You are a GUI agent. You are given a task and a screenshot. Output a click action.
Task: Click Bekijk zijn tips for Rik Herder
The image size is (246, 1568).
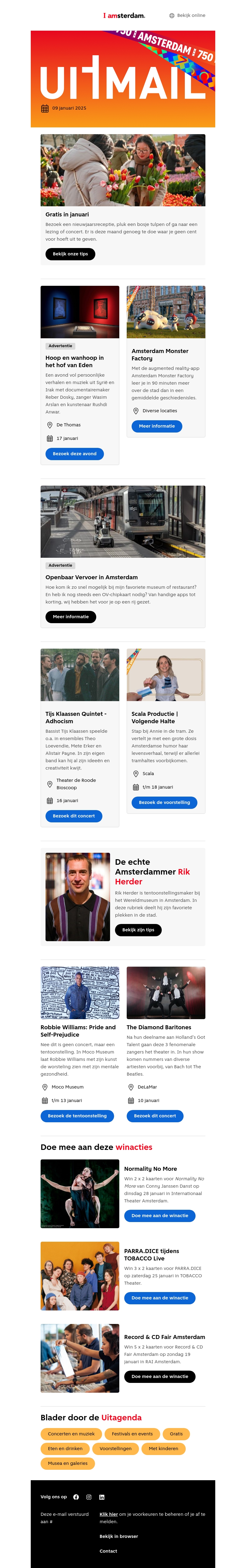pyautogui.click(x=138, y=930)
